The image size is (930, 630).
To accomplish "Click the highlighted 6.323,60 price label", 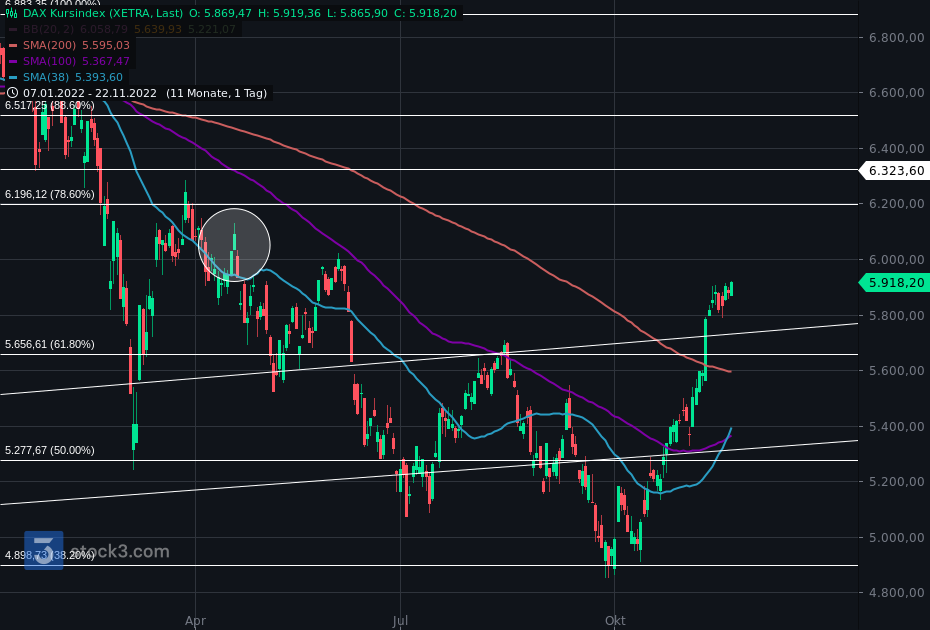I will click(x=894, y=170).
